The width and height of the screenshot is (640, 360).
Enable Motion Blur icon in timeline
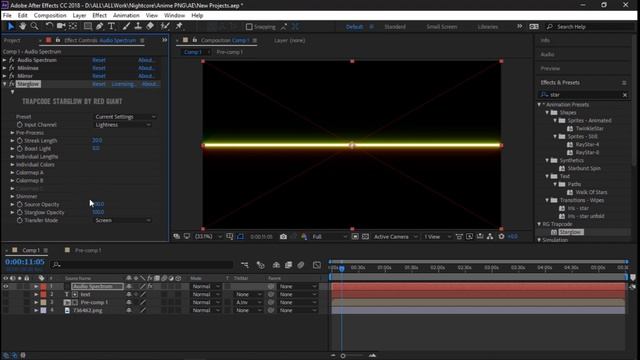pos(301,265)
